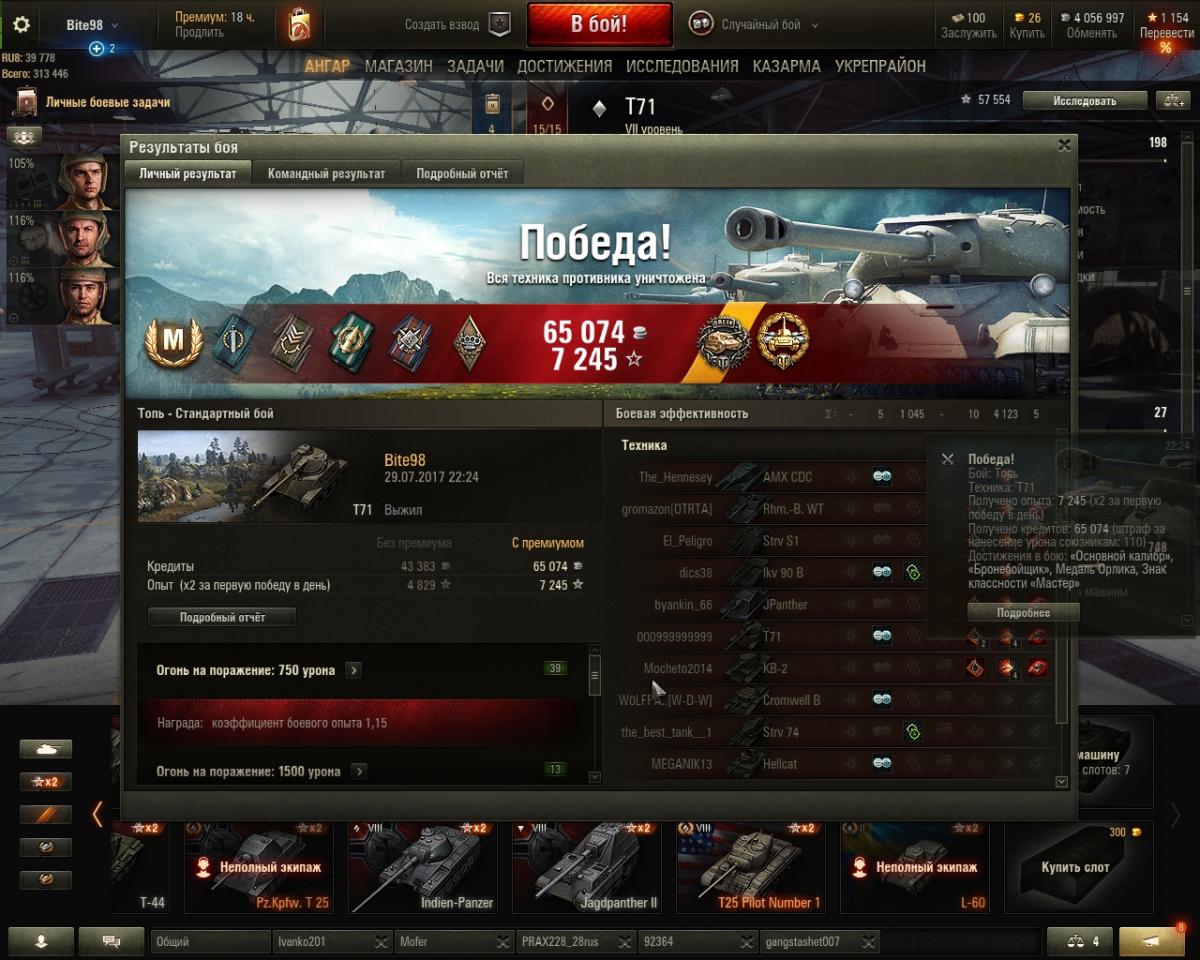Open the premium shop bag icon
This screenshot has height=960, width=1200.
tap(298, 25)
